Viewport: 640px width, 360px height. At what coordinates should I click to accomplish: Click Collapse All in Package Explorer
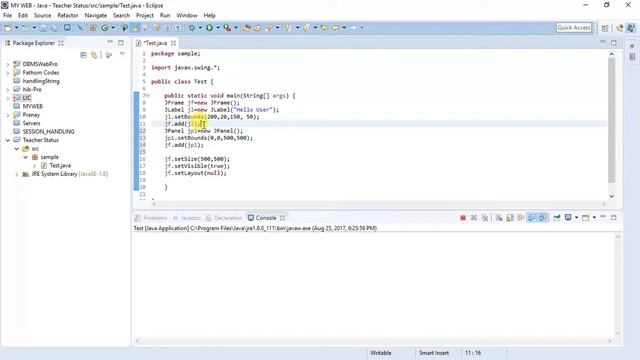83,55
